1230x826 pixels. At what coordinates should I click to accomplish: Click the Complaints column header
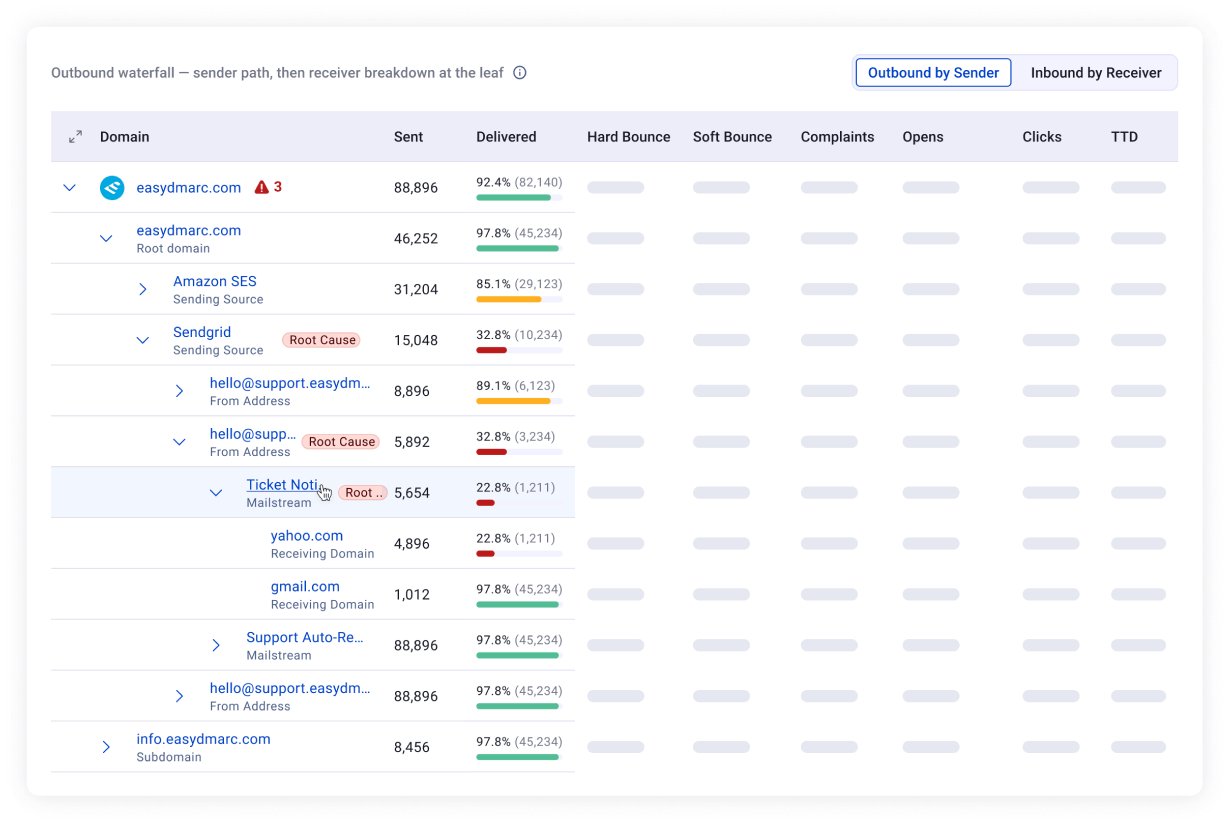pos(838,137)
